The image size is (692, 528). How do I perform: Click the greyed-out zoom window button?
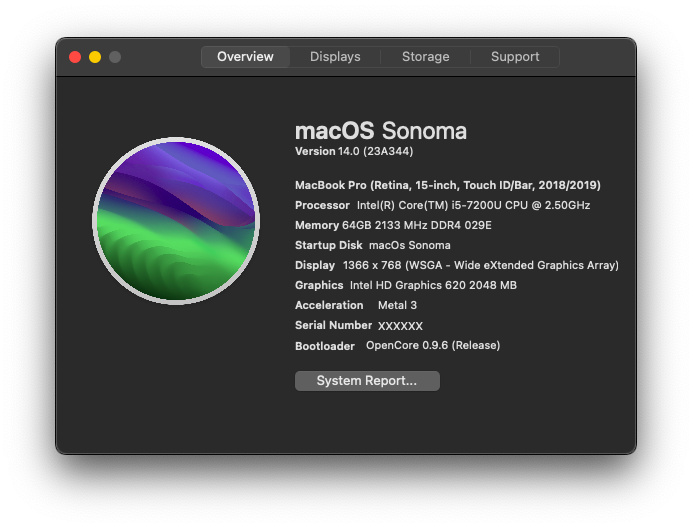115,57
